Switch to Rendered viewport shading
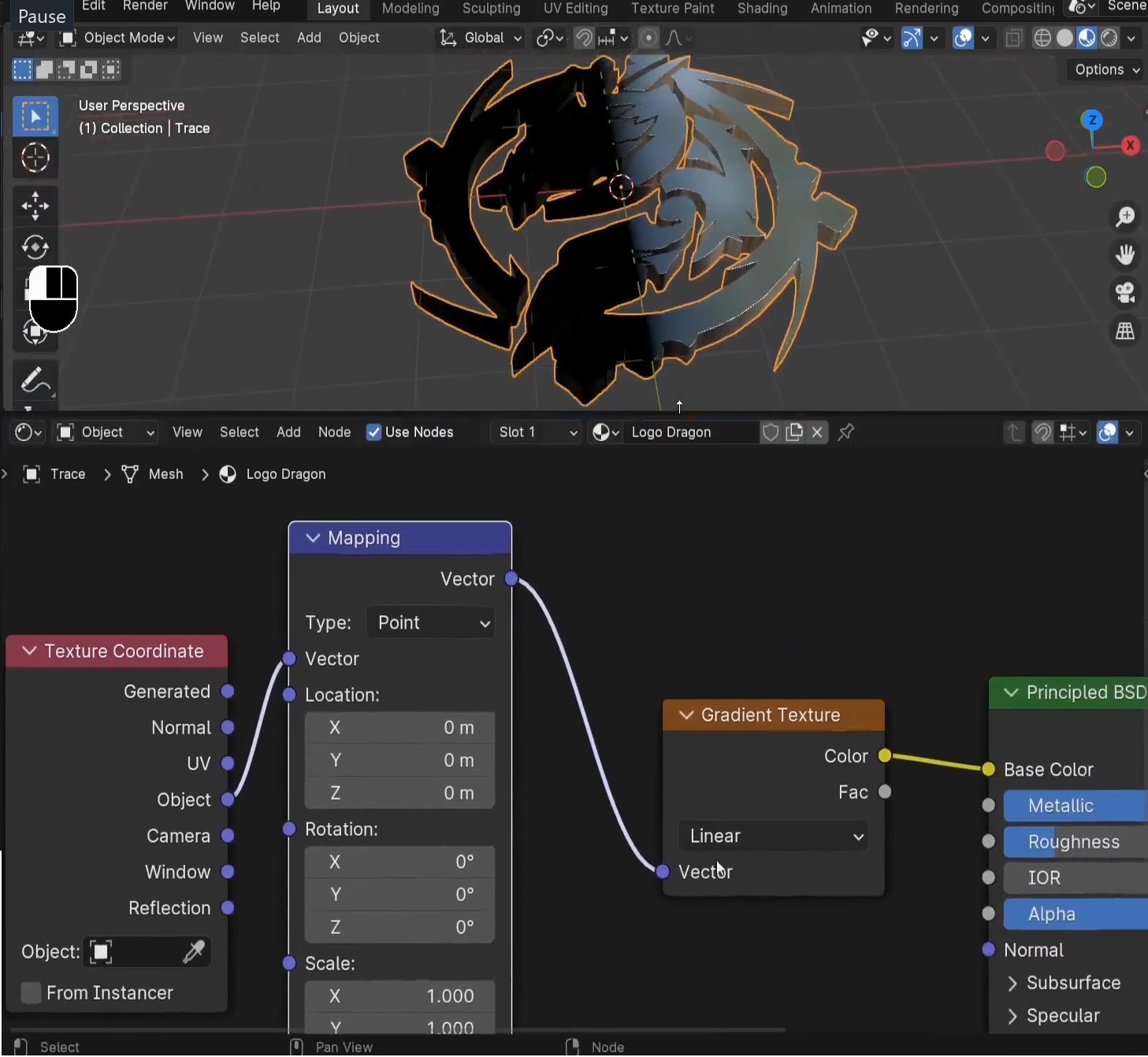This screenshot has height=1057, width=1148. 1108,37
